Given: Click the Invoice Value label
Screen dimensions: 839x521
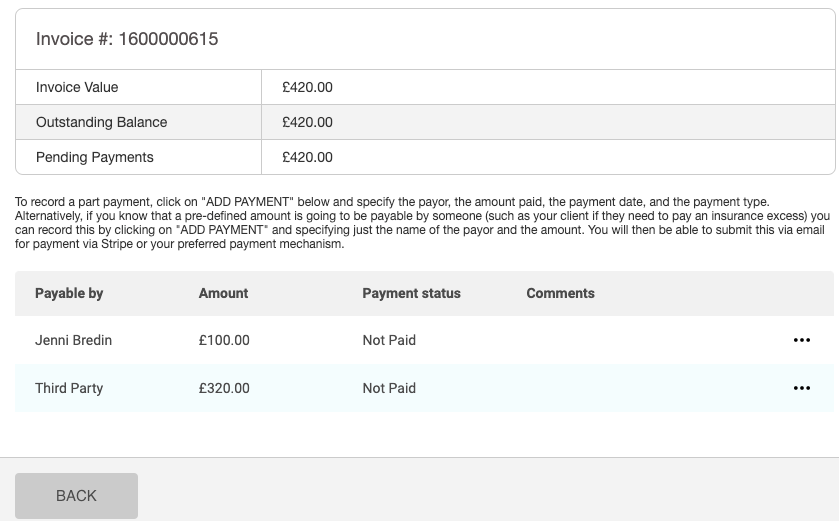Looking at the screenshot, I should 77,87.
